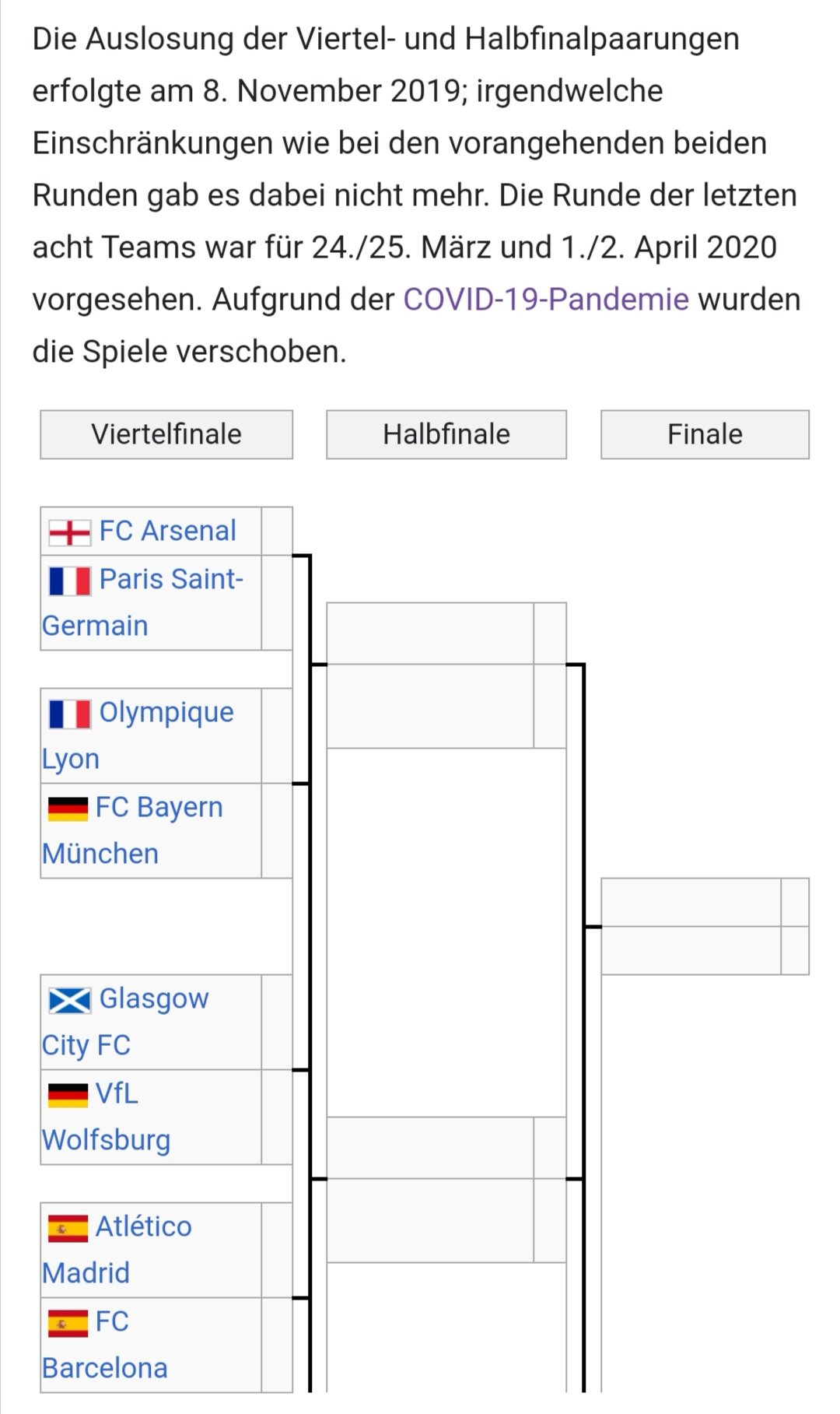Follow the Olympique Lyon link

click(x=138, y=735)
